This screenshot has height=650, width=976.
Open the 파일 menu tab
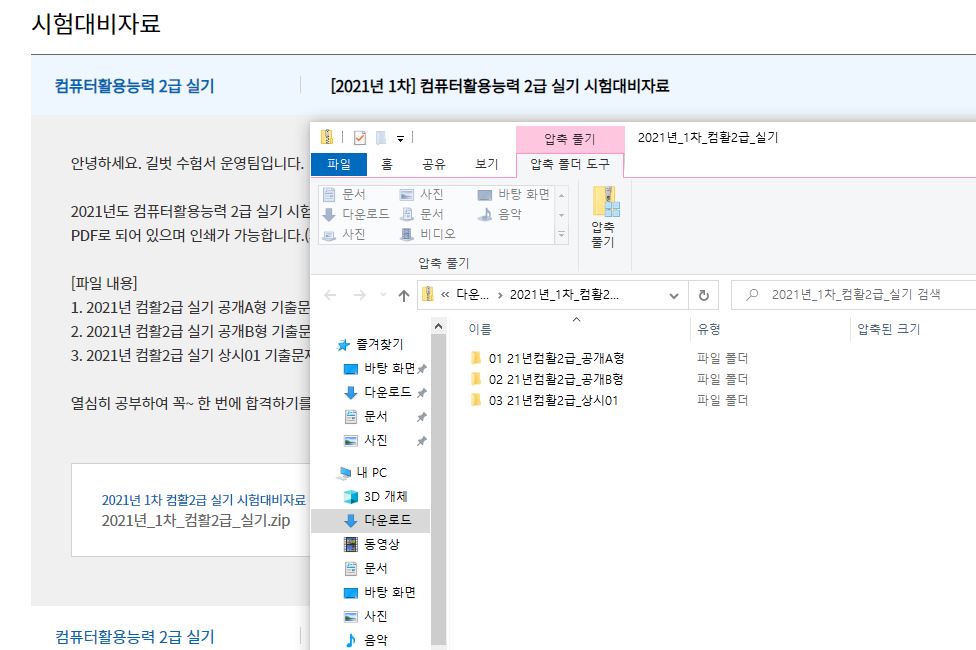339,164
